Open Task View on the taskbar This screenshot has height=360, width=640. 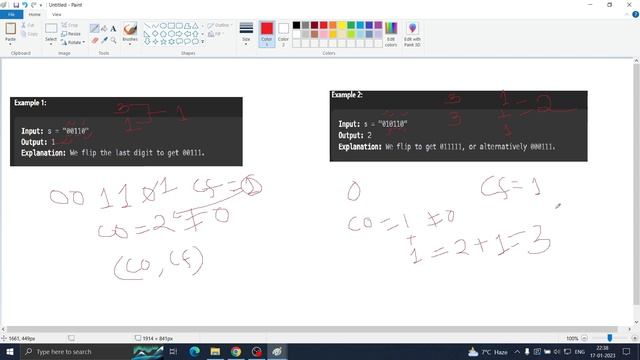[x=173, y=351]
